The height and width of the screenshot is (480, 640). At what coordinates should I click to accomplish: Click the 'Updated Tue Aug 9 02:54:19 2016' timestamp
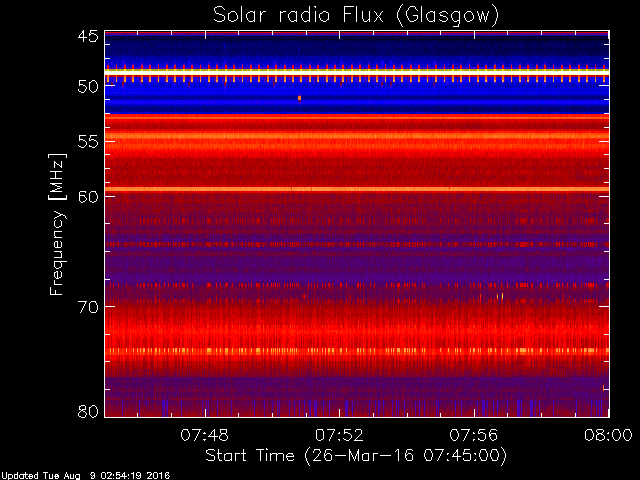coord(85,476)
